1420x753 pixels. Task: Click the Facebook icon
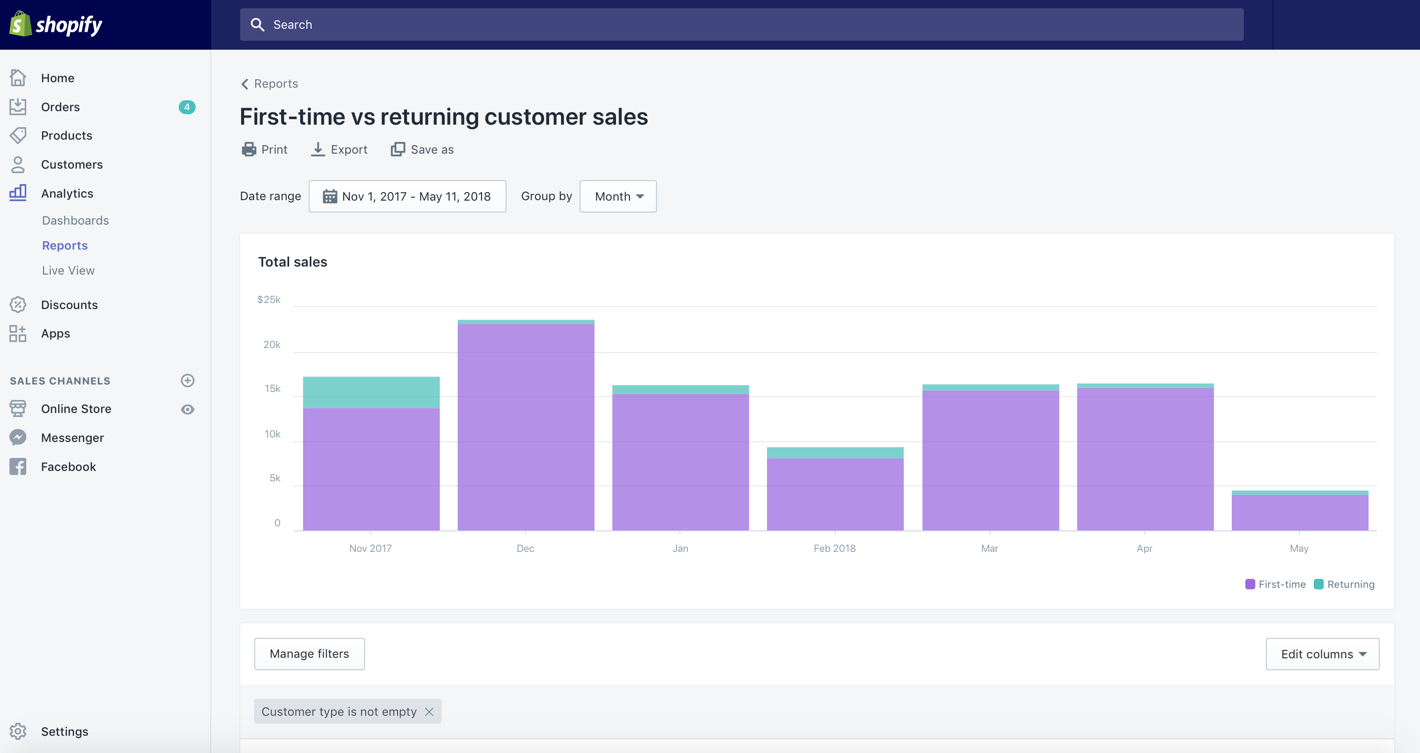pyautogui.click(x=18, y=466)
